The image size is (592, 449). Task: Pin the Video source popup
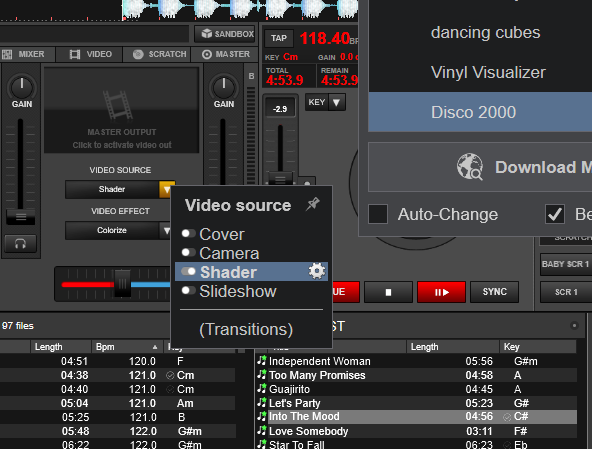coord(313,204)
